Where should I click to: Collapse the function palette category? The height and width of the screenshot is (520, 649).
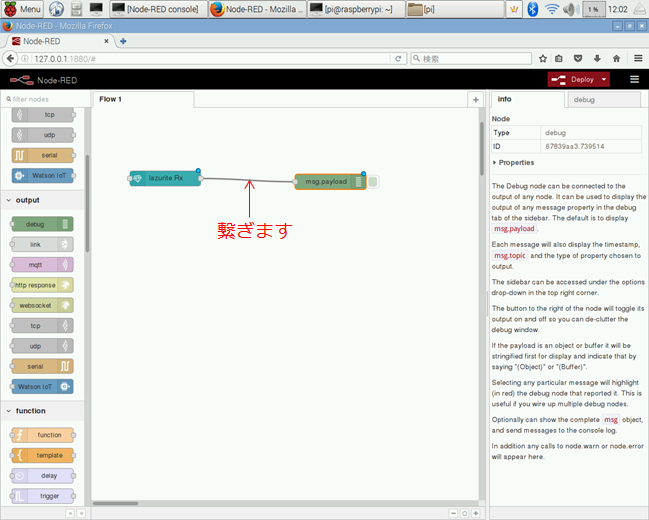[42, 411]
